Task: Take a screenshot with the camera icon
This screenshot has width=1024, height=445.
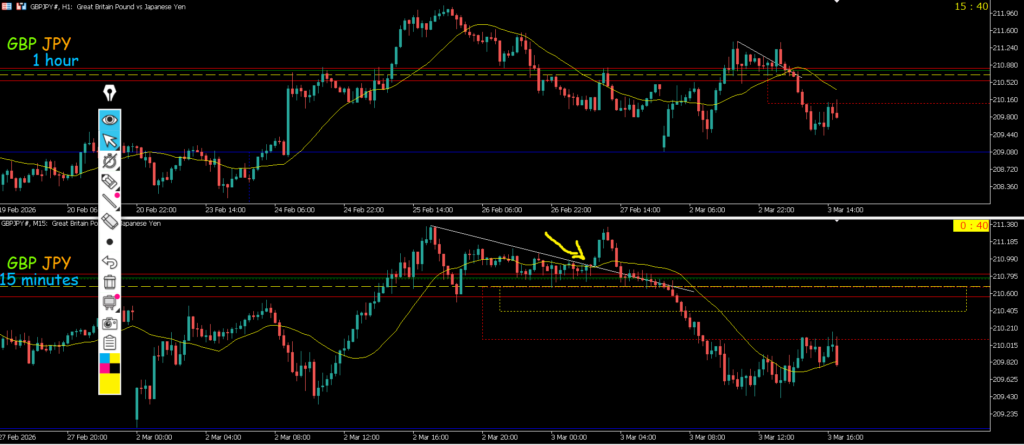Action: pyautogui.click(x=110, y=324)
